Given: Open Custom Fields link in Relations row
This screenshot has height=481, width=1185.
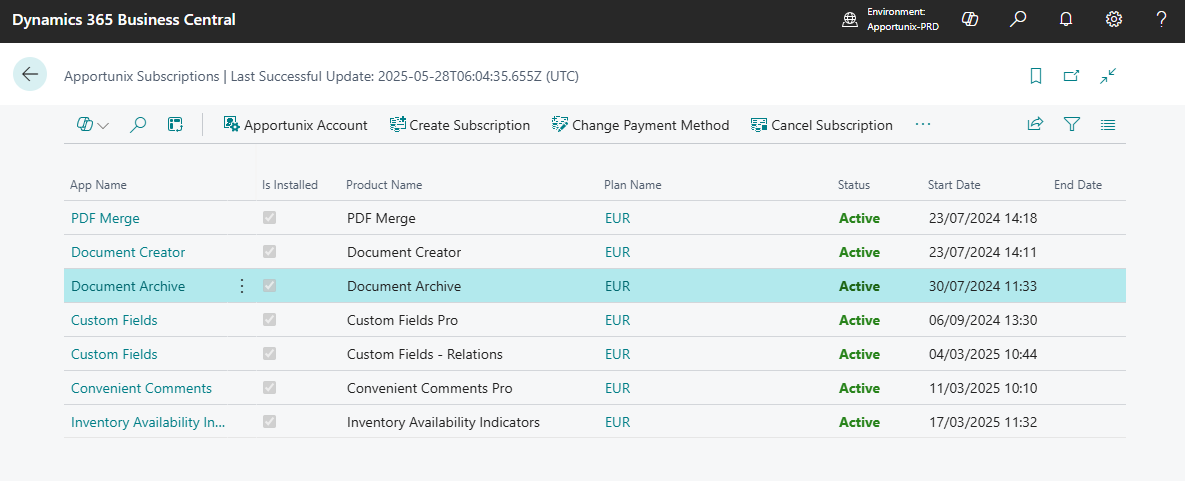Looking at the screenshot, I should point(114,354).
